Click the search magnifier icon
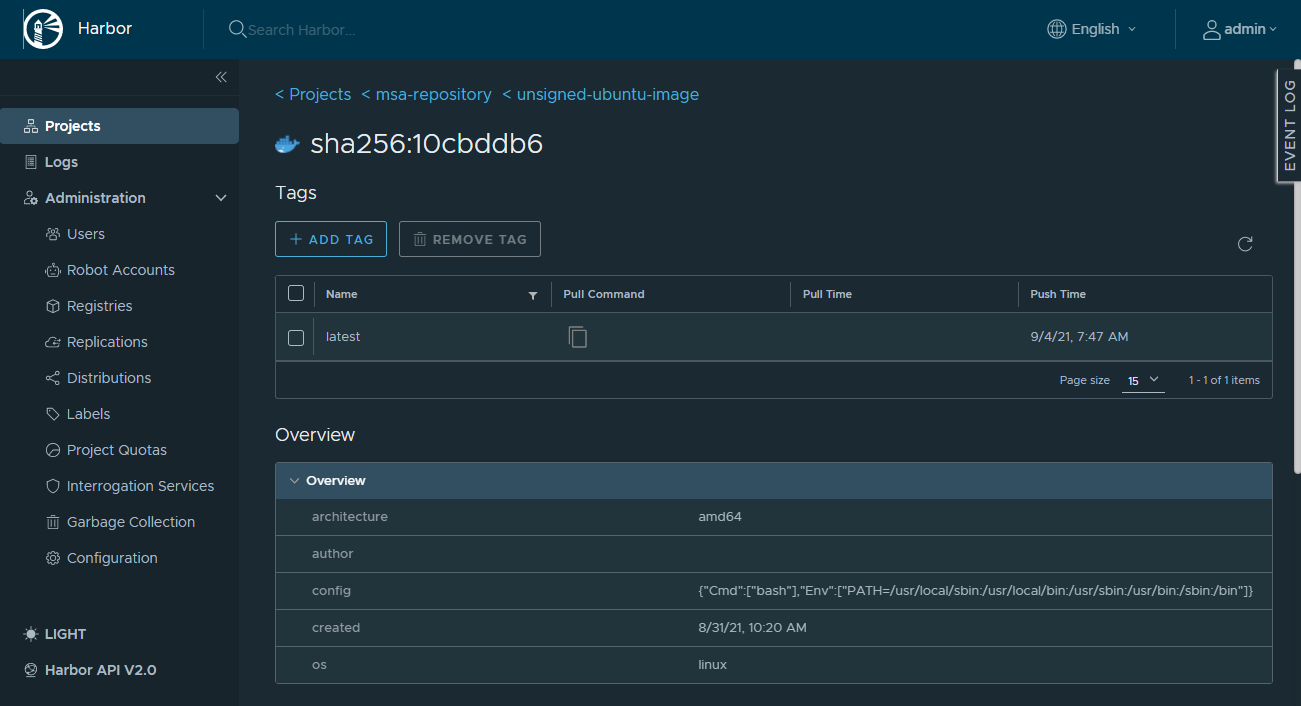This screenshot has width=1301, height=706. click(x=237, y=29)
